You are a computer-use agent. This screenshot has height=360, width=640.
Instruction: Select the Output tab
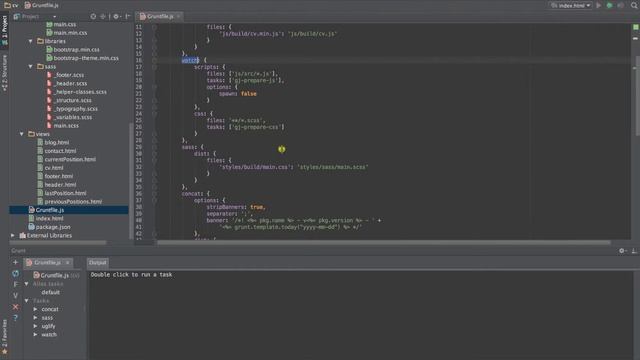pyautogui.click(x=98, y=262)
